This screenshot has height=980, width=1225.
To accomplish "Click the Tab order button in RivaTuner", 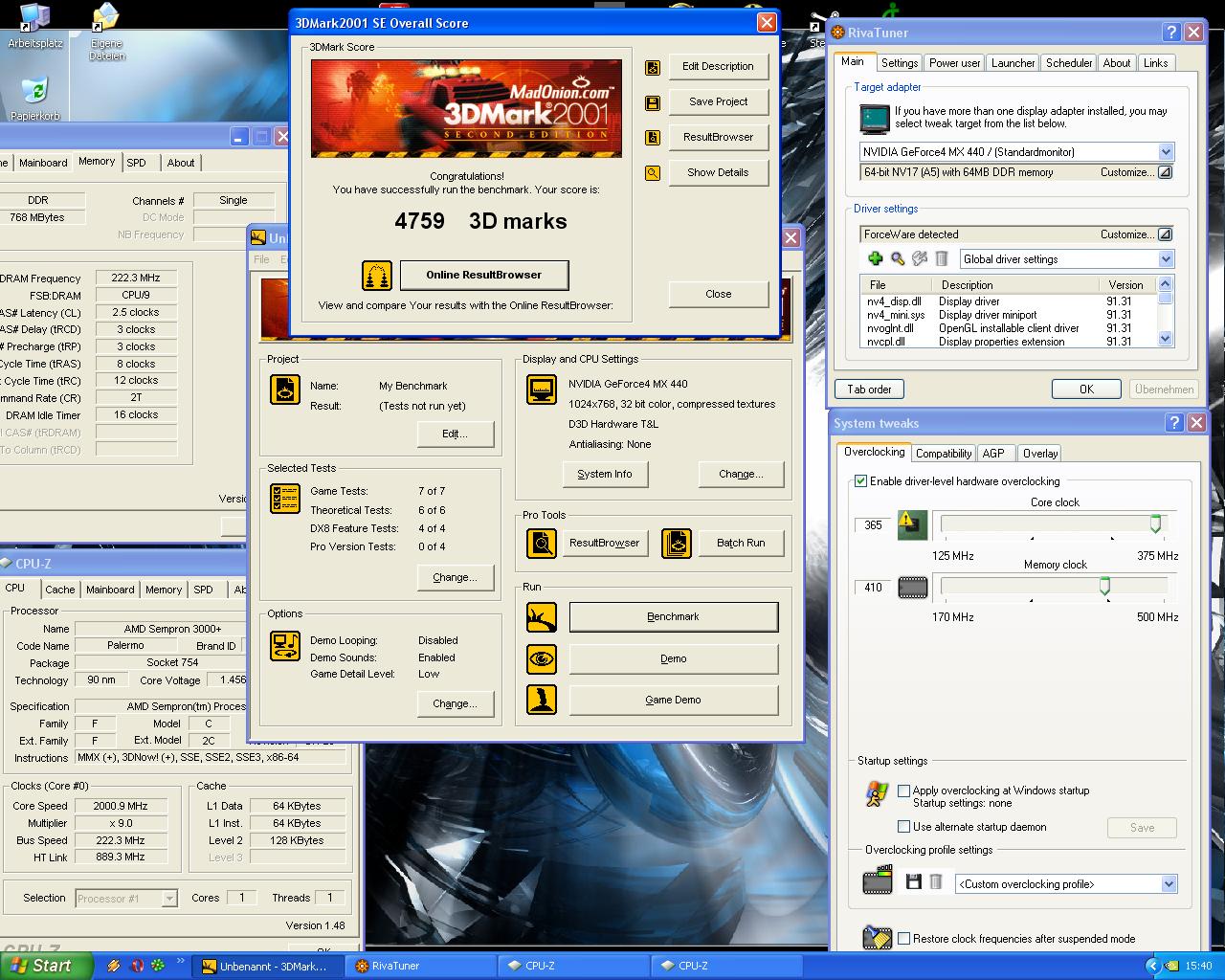I will pos(869,390).
